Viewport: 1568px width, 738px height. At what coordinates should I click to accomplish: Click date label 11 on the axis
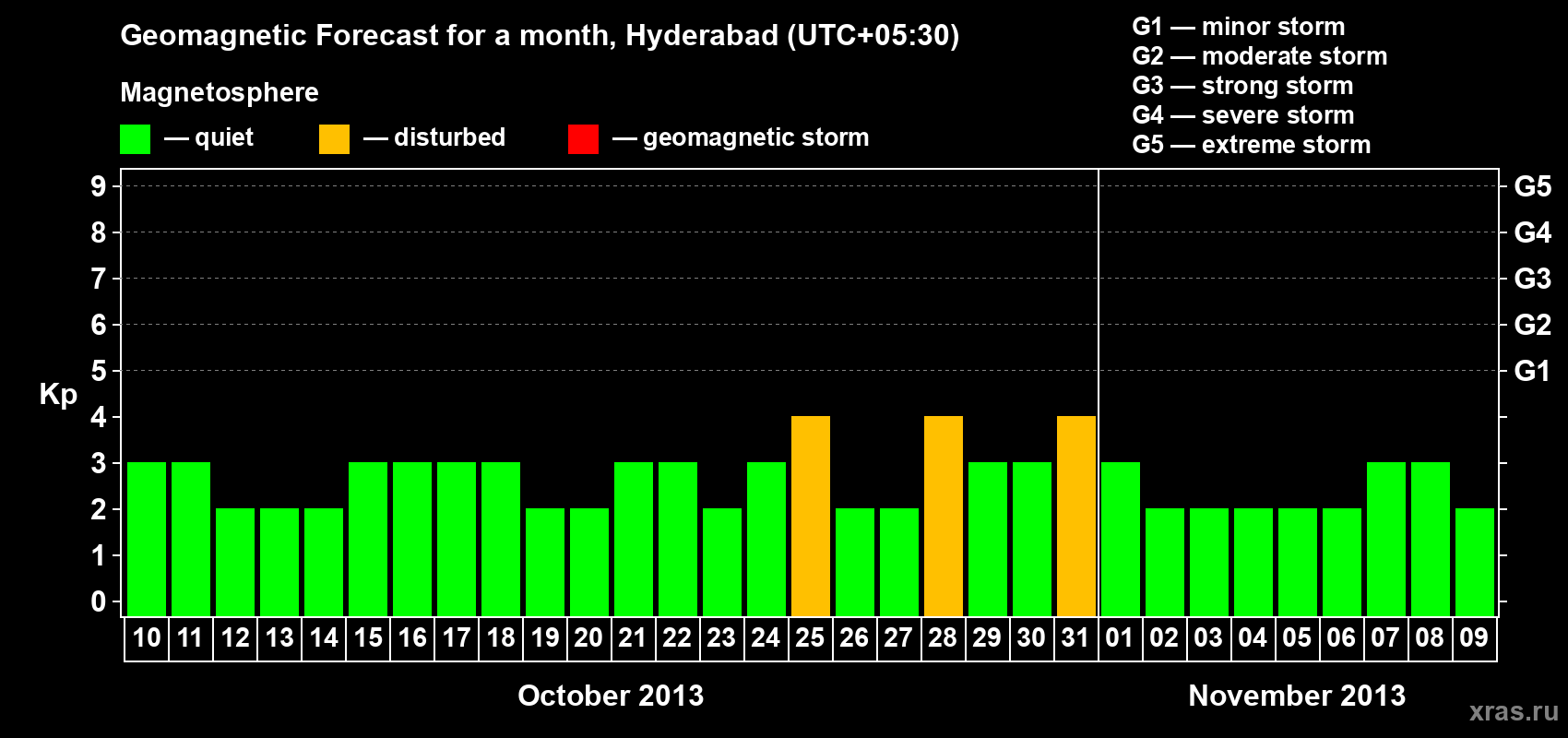tap(191, 637)
